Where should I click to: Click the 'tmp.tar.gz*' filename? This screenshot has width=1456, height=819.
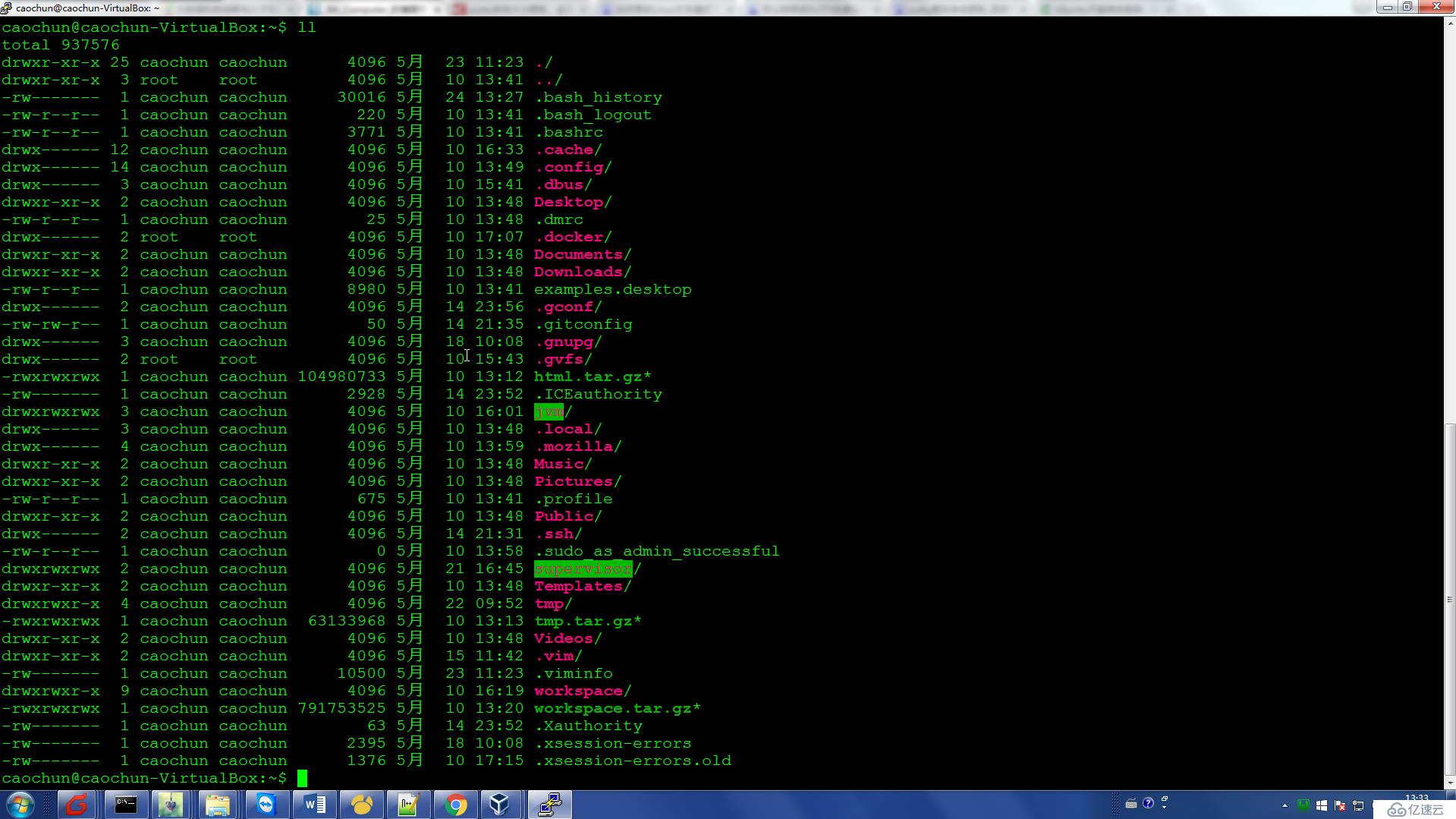click(x=588, y=621)
